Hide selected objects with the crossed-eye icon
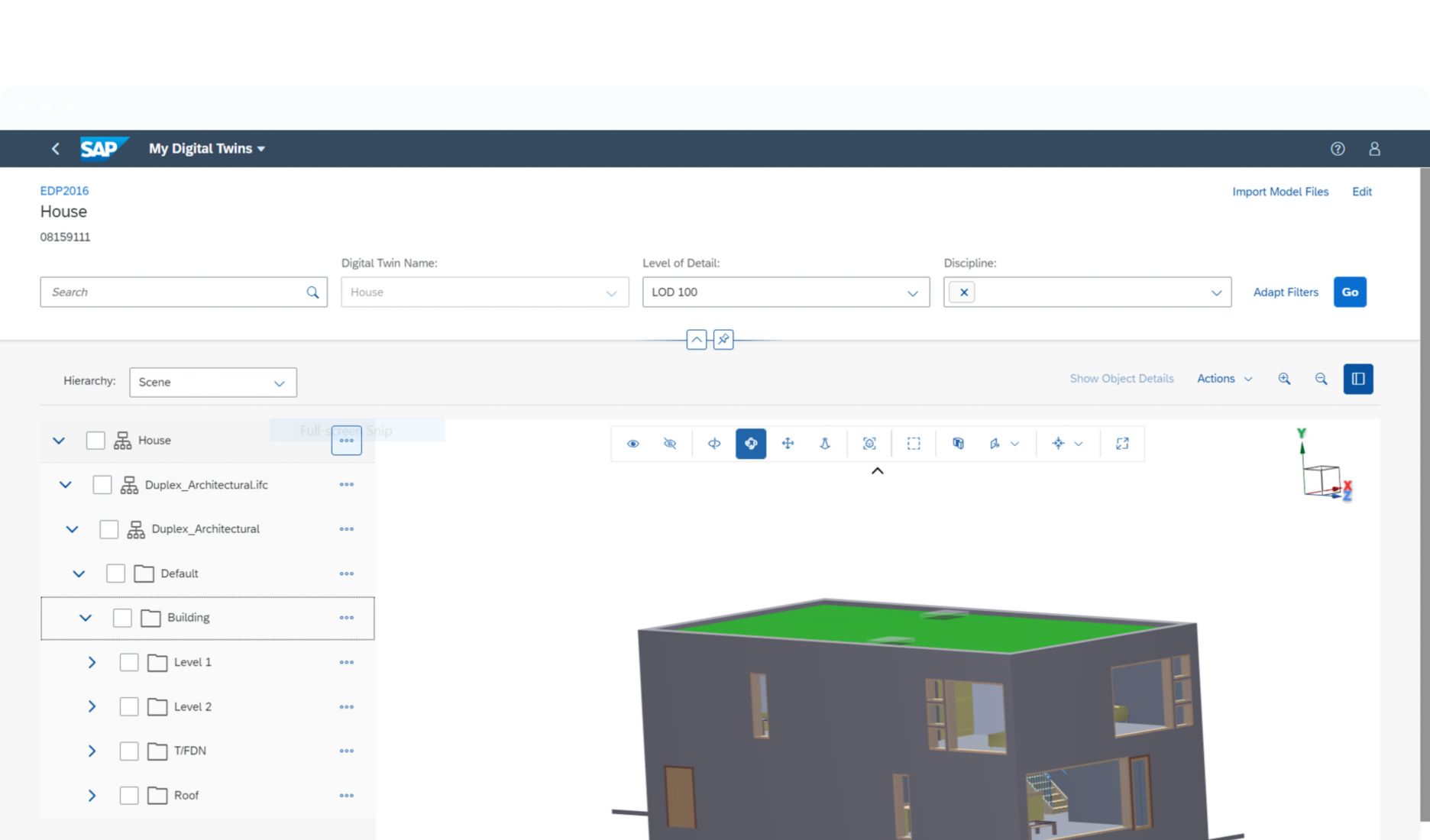The width and height of the screenshot is (1430, 840). coord(670,443)
